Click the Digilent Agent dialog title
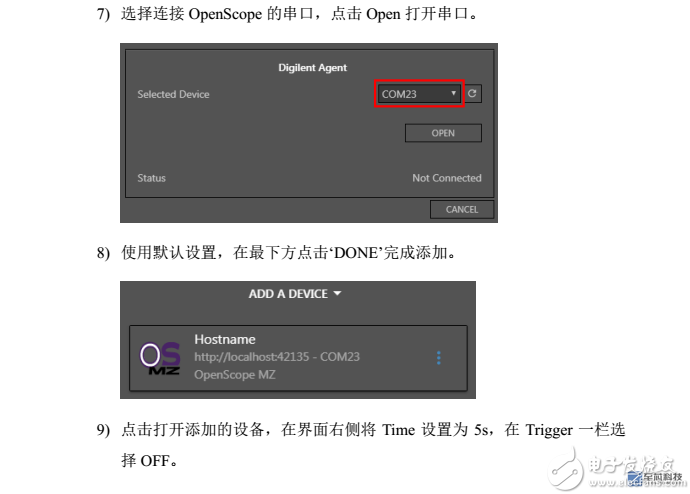The width and height of the screenshot is (690, 494). tap(312, 67)
